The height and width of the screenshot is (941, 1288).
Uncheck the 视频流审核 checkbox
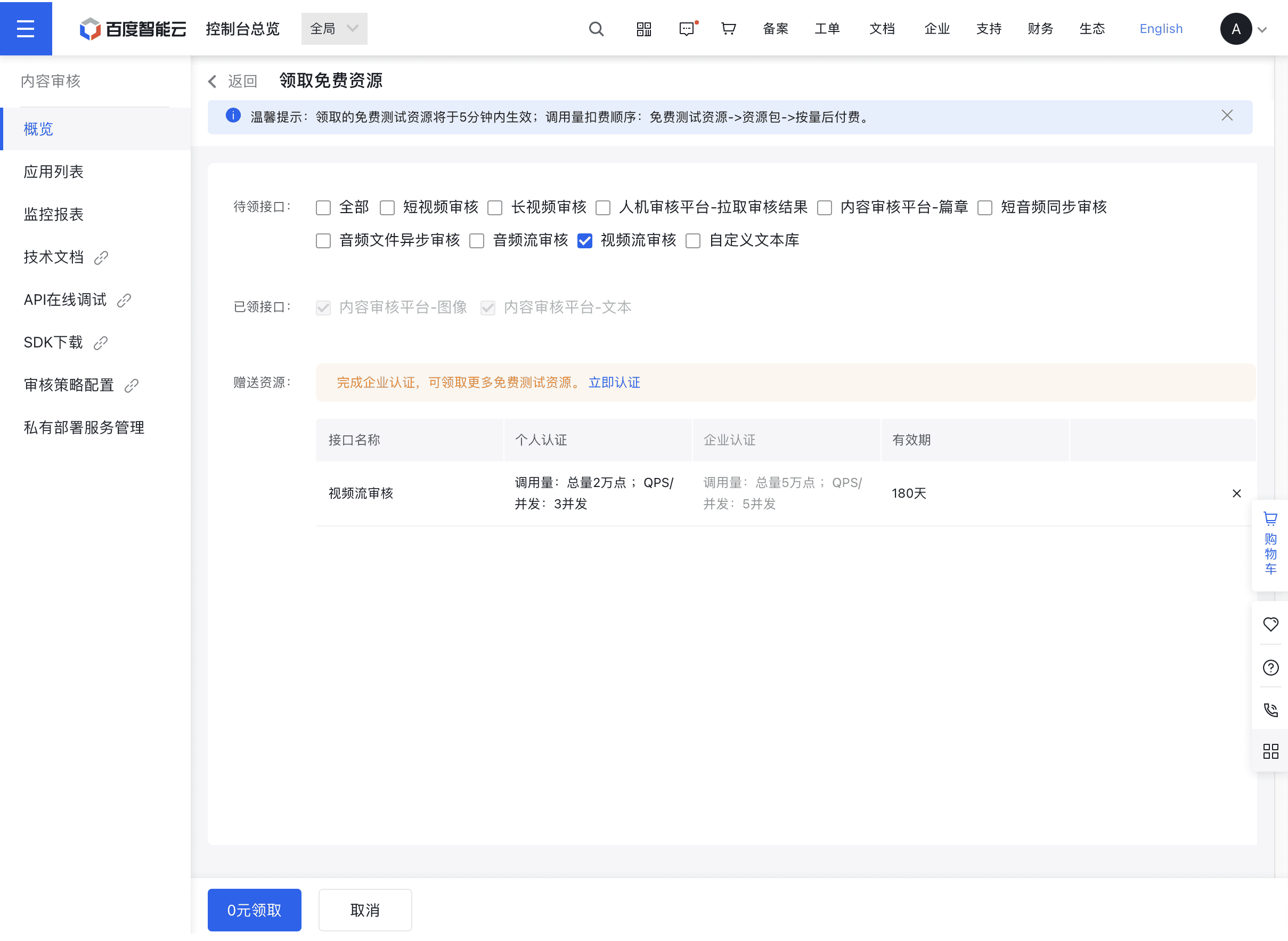click(585, 241)
